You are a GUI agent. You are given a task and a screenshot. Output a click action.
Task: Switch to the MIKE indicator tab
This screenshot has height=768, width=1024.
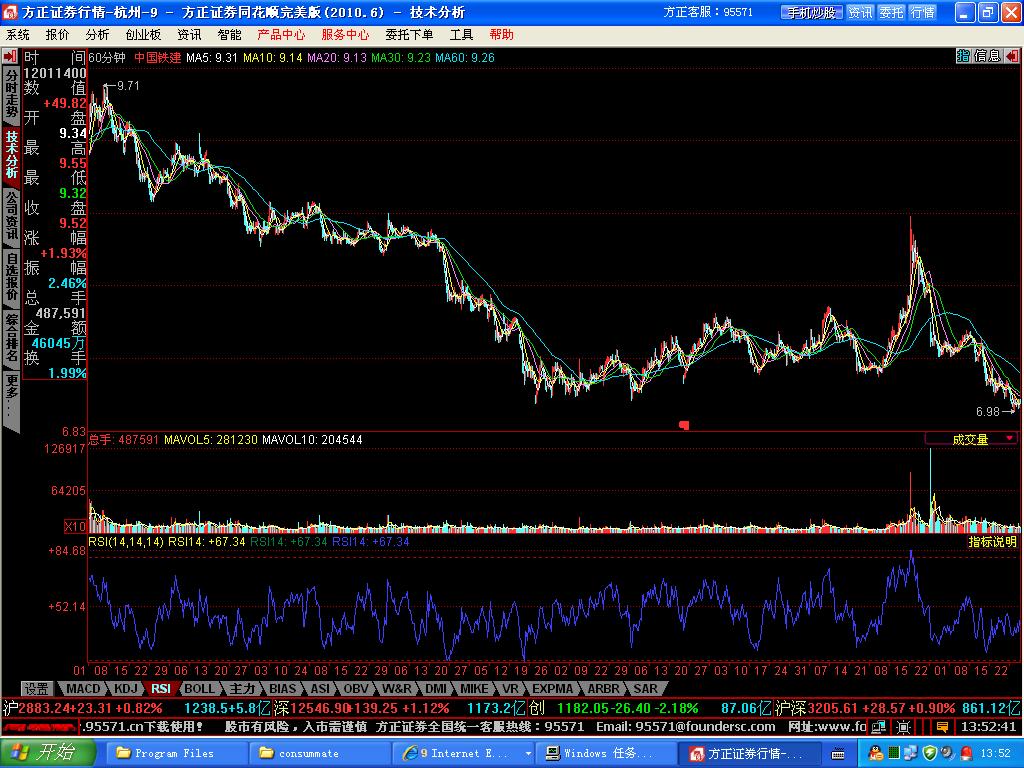(x=474, y=688)
